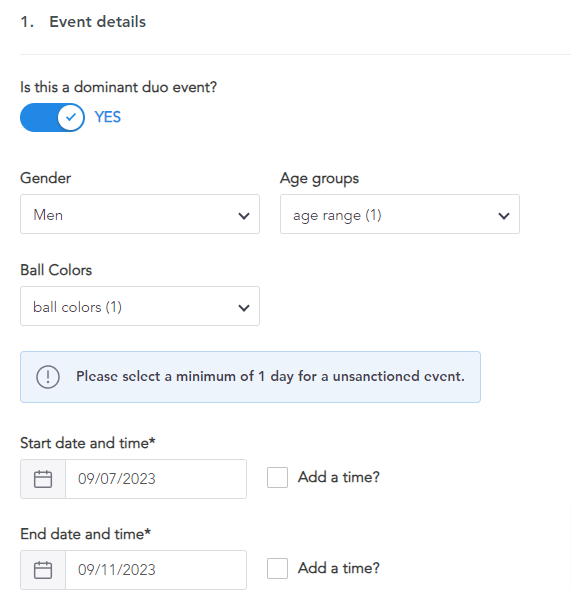Click the unsanctioned event notice message
Screen dimensions: 571x610
click(x=270, y=377)
